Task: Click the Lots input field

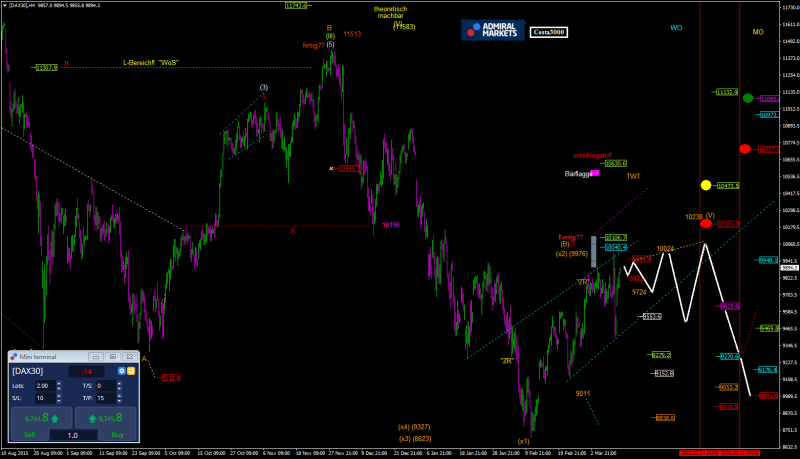Action: tap(46, 385)
